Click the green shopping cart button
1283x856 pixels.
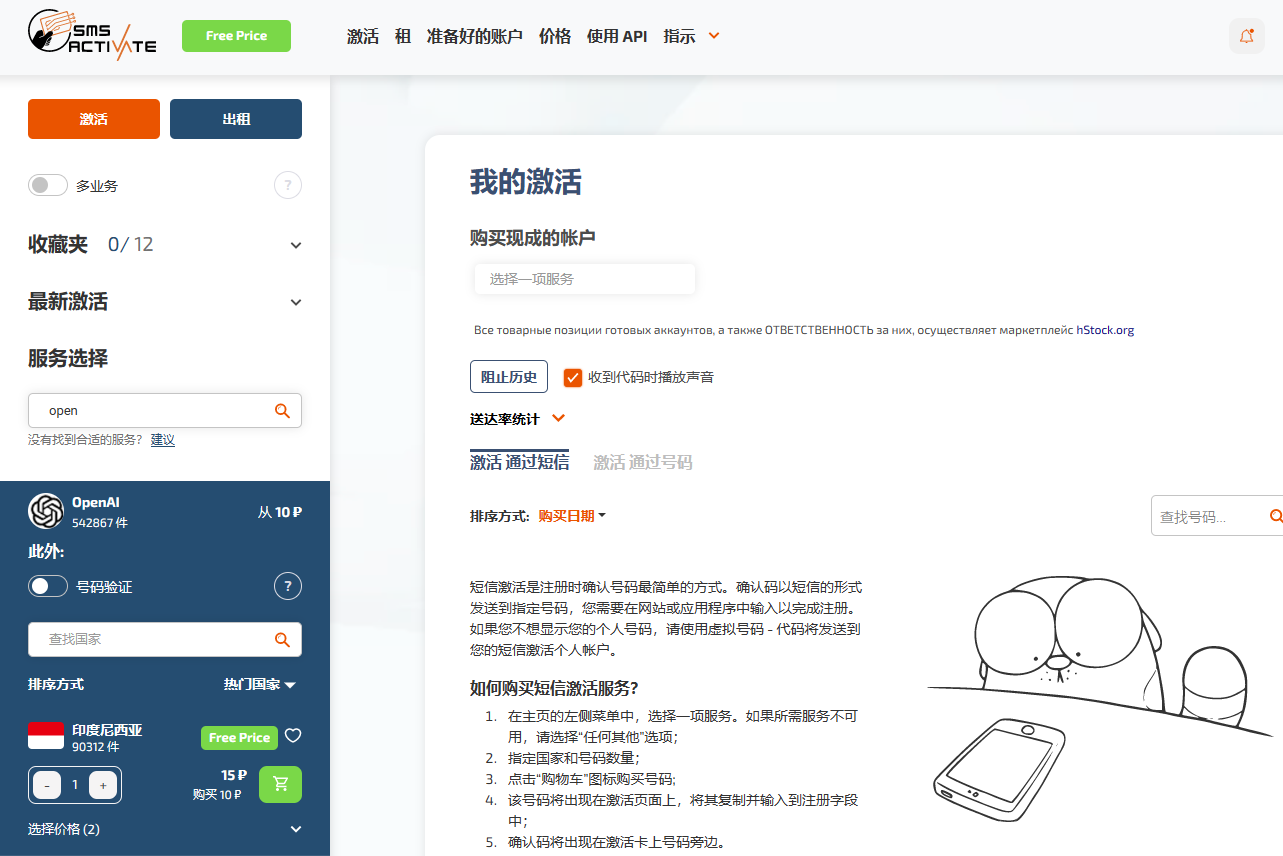280,784
